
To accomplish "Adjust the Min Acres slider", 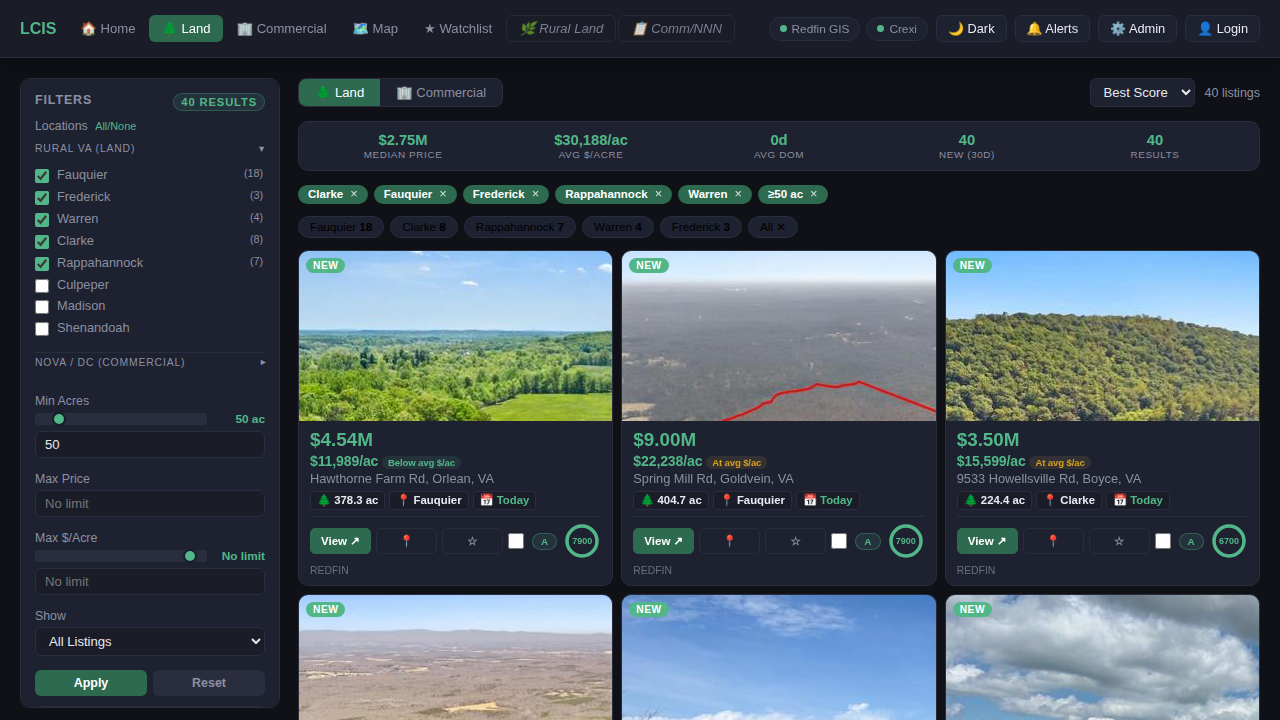I will [x=121, y=419].
